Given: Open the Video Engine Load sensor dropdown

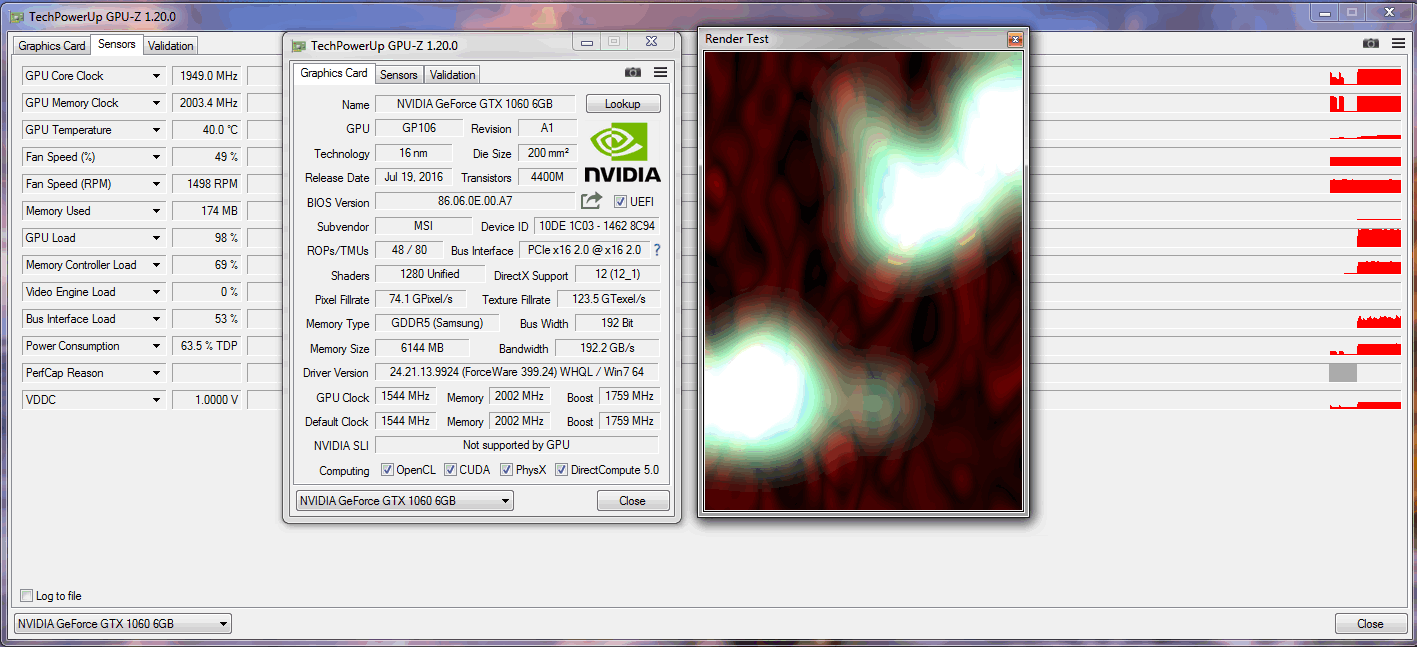Looking at the screenshot, I should (x=156, y=292).
